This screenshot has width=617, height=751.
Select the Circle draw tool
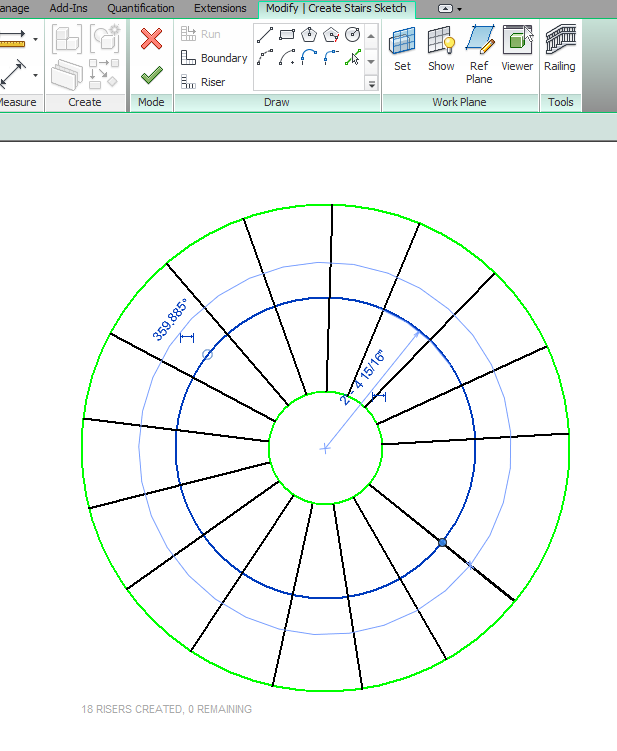352,35
